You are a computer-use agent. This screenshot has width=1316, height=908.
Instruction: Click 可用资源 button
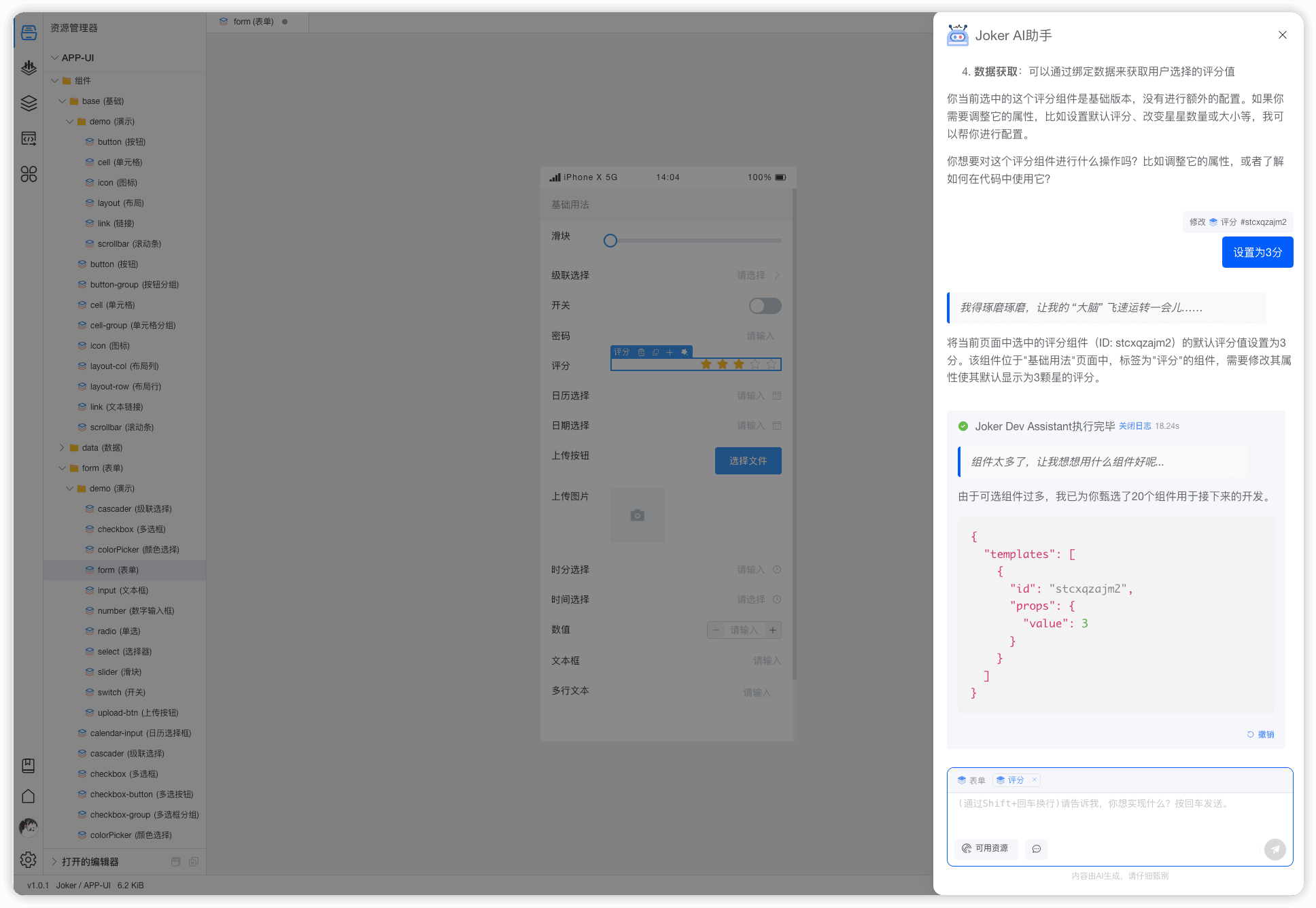pos(985,848)
